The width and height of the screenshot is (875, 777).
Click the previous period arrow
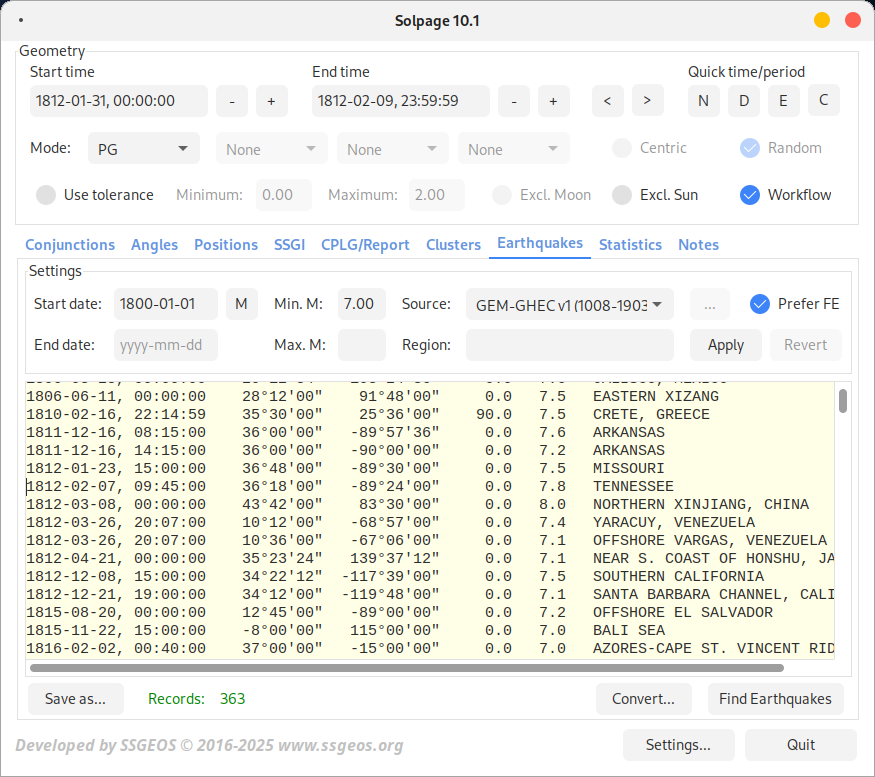coord(607,100)
